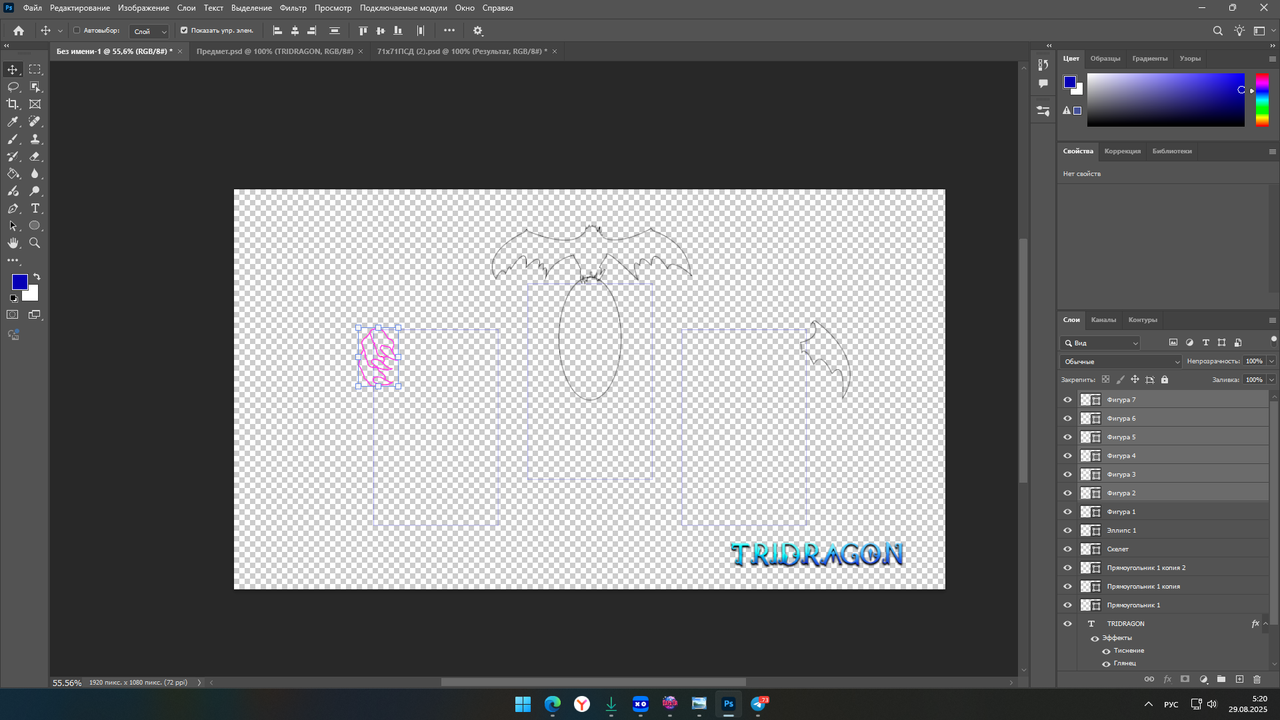
Task: Open the Windows Start menu
Action: [x=523, y=704]
